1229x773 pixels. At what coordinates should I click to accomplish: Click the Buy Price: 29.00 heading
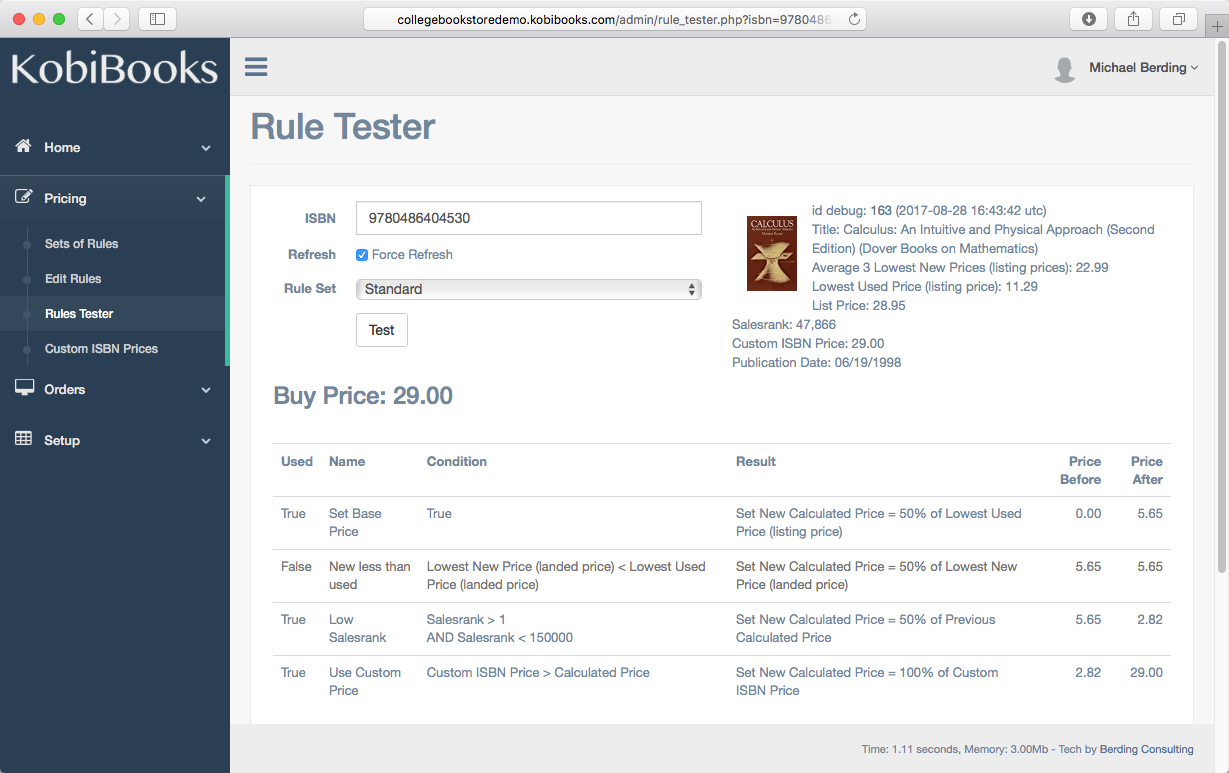[363, 396]
